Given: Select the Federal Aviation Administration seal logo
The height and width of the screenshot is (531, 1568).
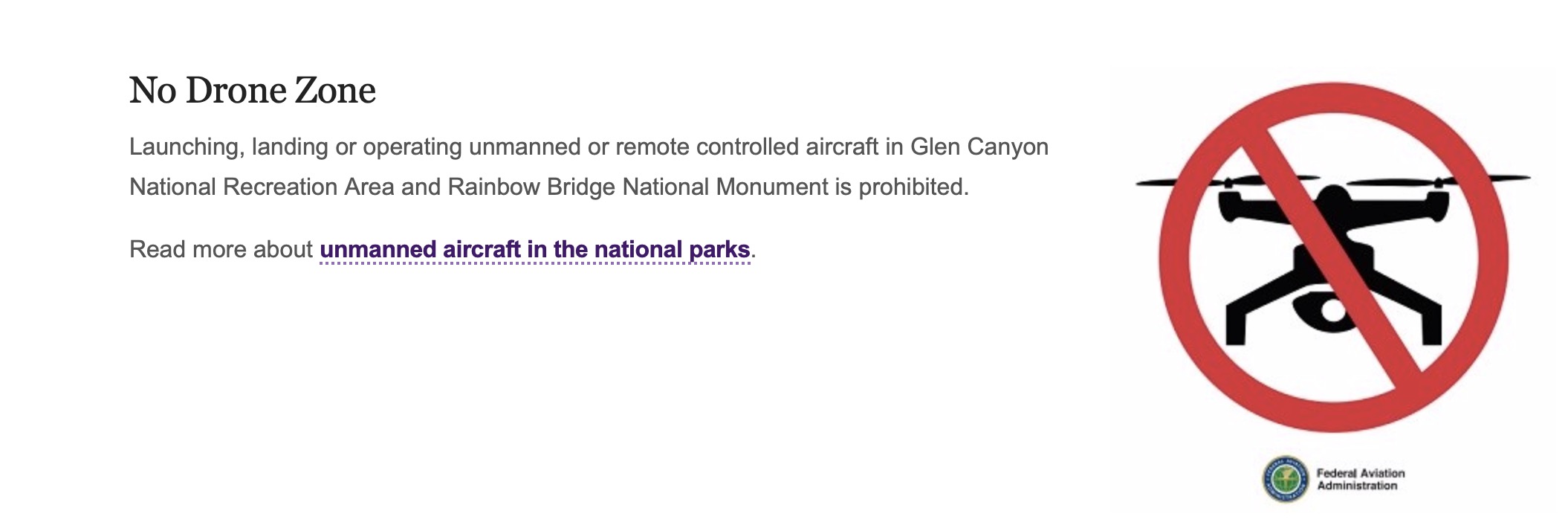Looking at the screenshot, I should click(x=1285, y=479).
